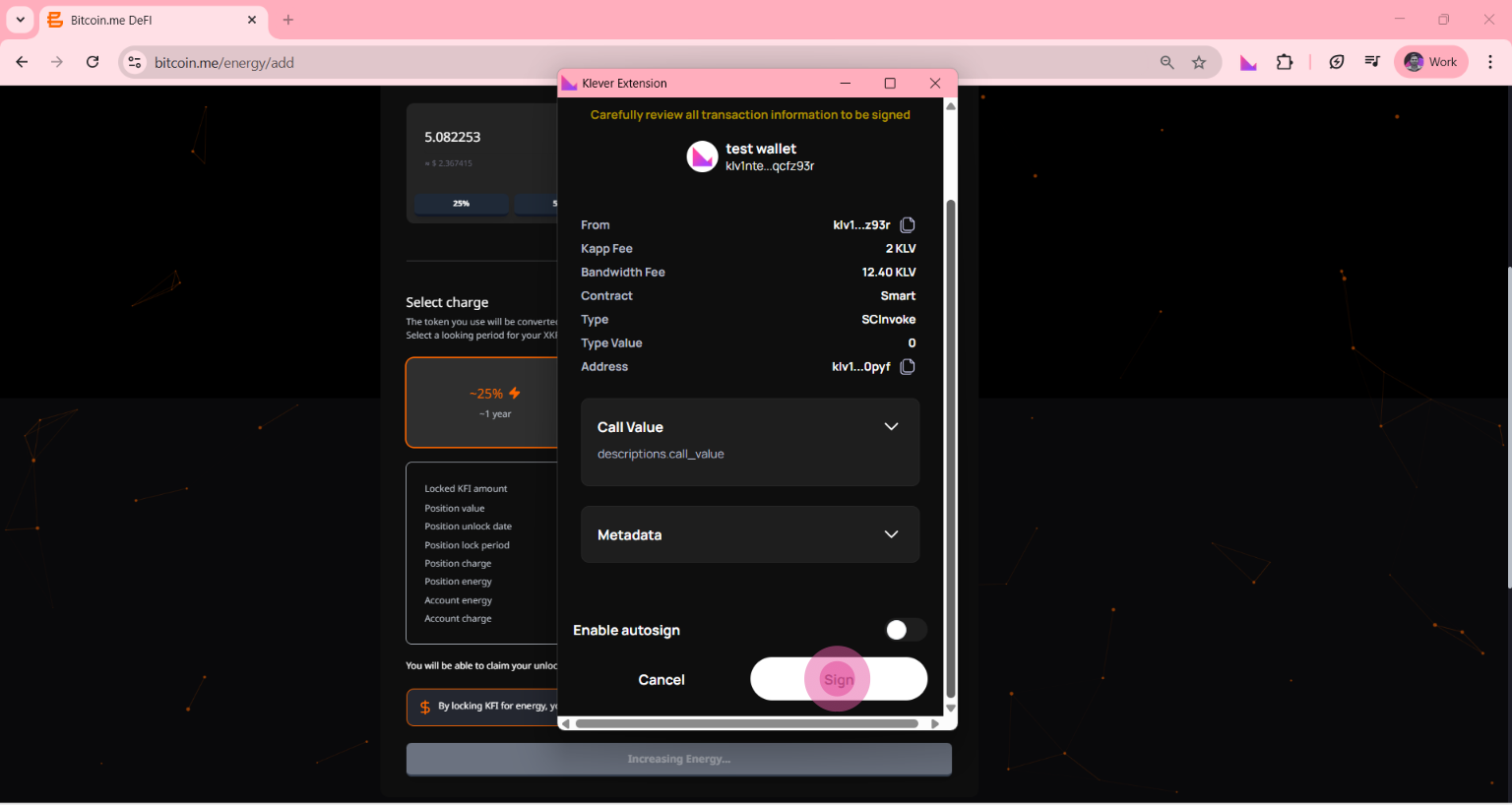Click the zoom magnifier in address bar
The height and width of the screenshot is (805, 1512).
[1166, 63]
